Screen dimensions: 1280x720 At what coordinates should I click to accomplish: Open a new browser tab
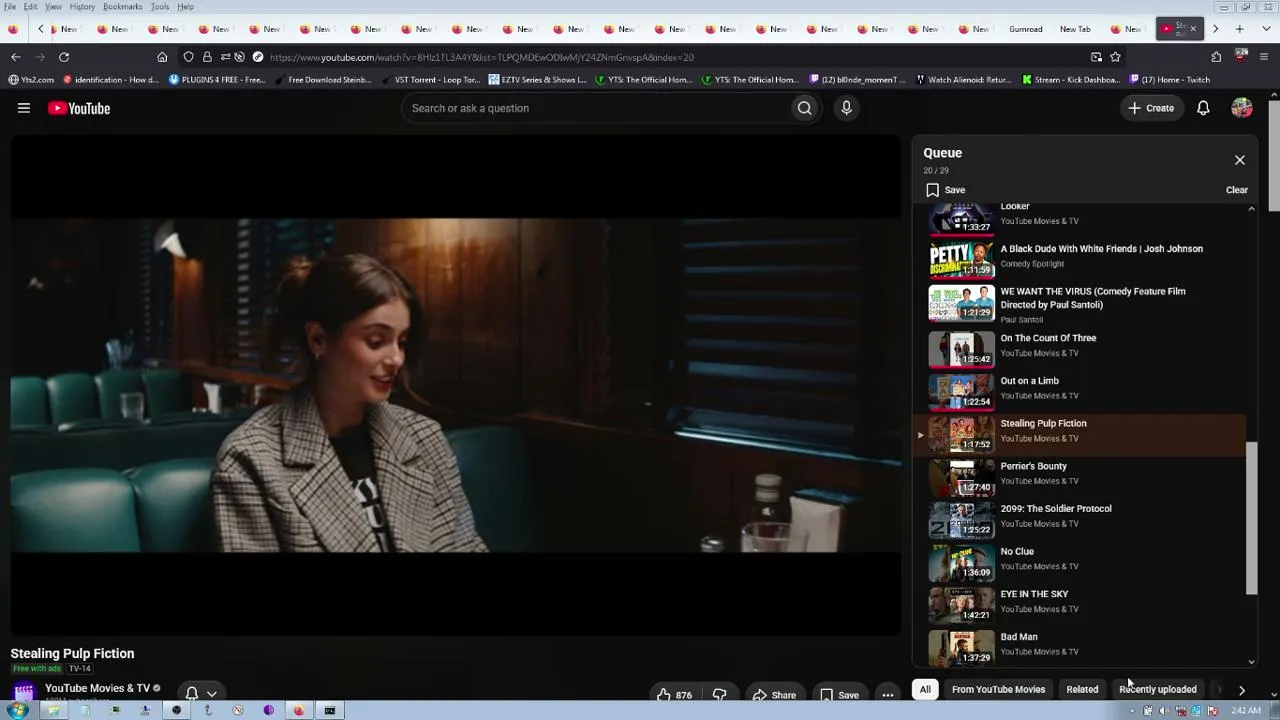[1239, 29]
